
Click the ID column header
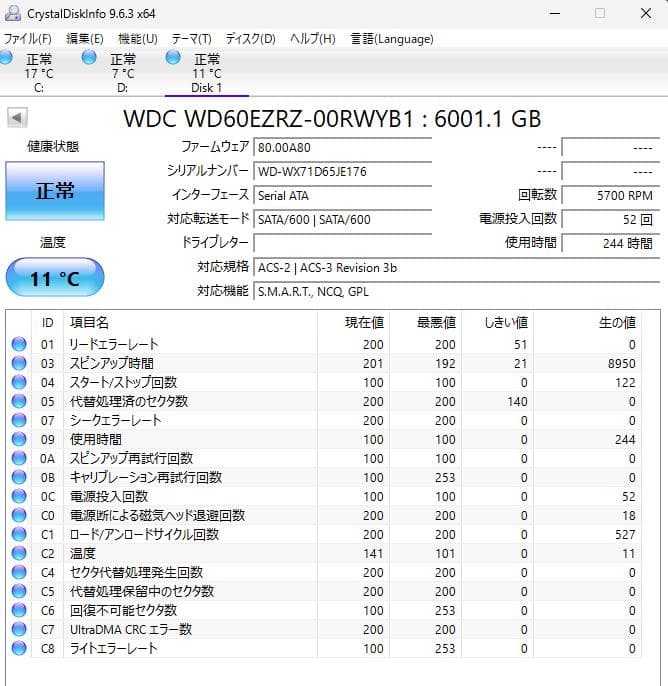point(48,323)
